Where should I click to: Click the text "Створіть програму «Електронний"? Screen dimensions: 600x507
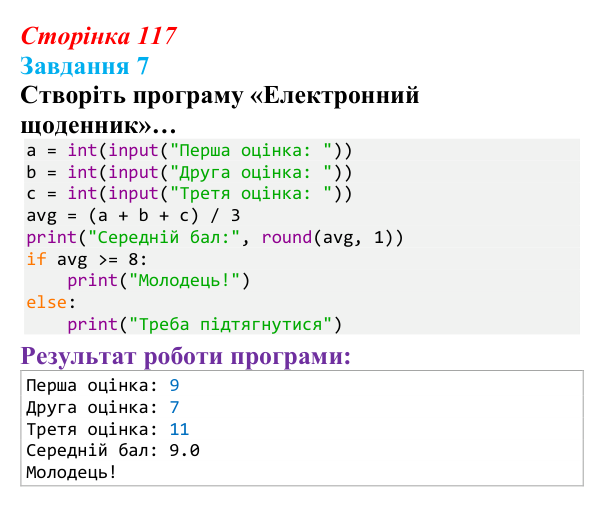(220, 96)
